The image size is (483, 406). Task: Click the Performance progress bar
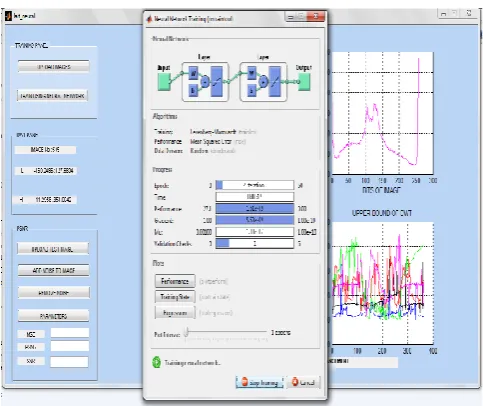click(255, 209)
